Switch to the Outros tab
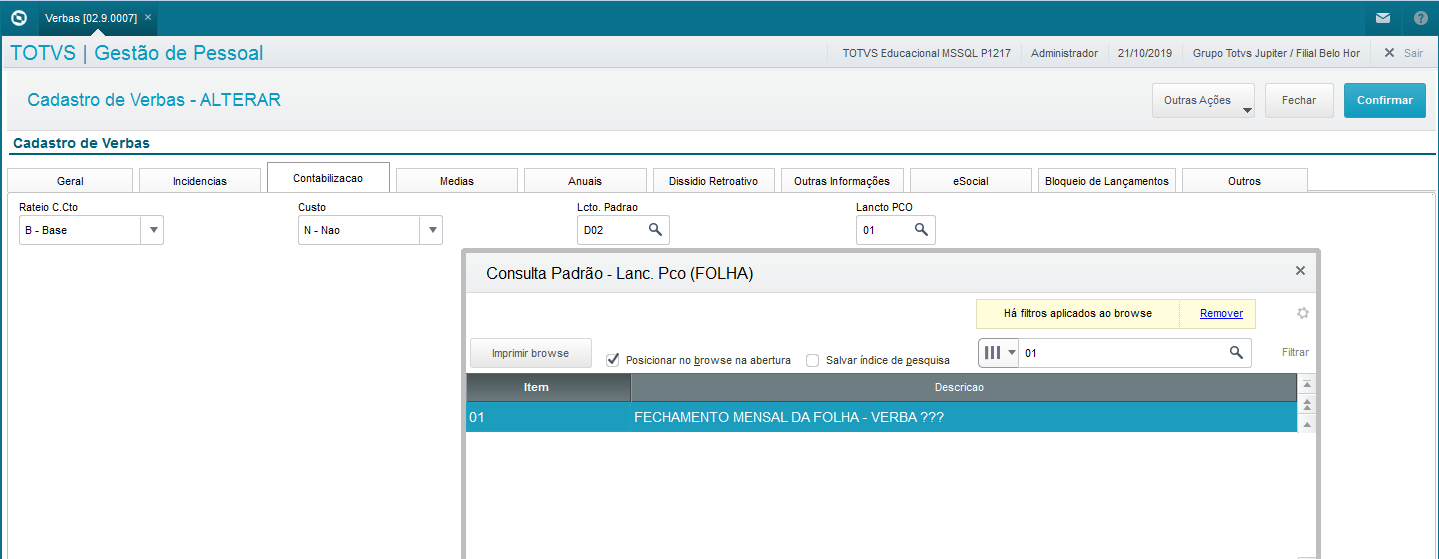Image resolution: width=1439 pixels, height=559 pixels. [1244, 181]
